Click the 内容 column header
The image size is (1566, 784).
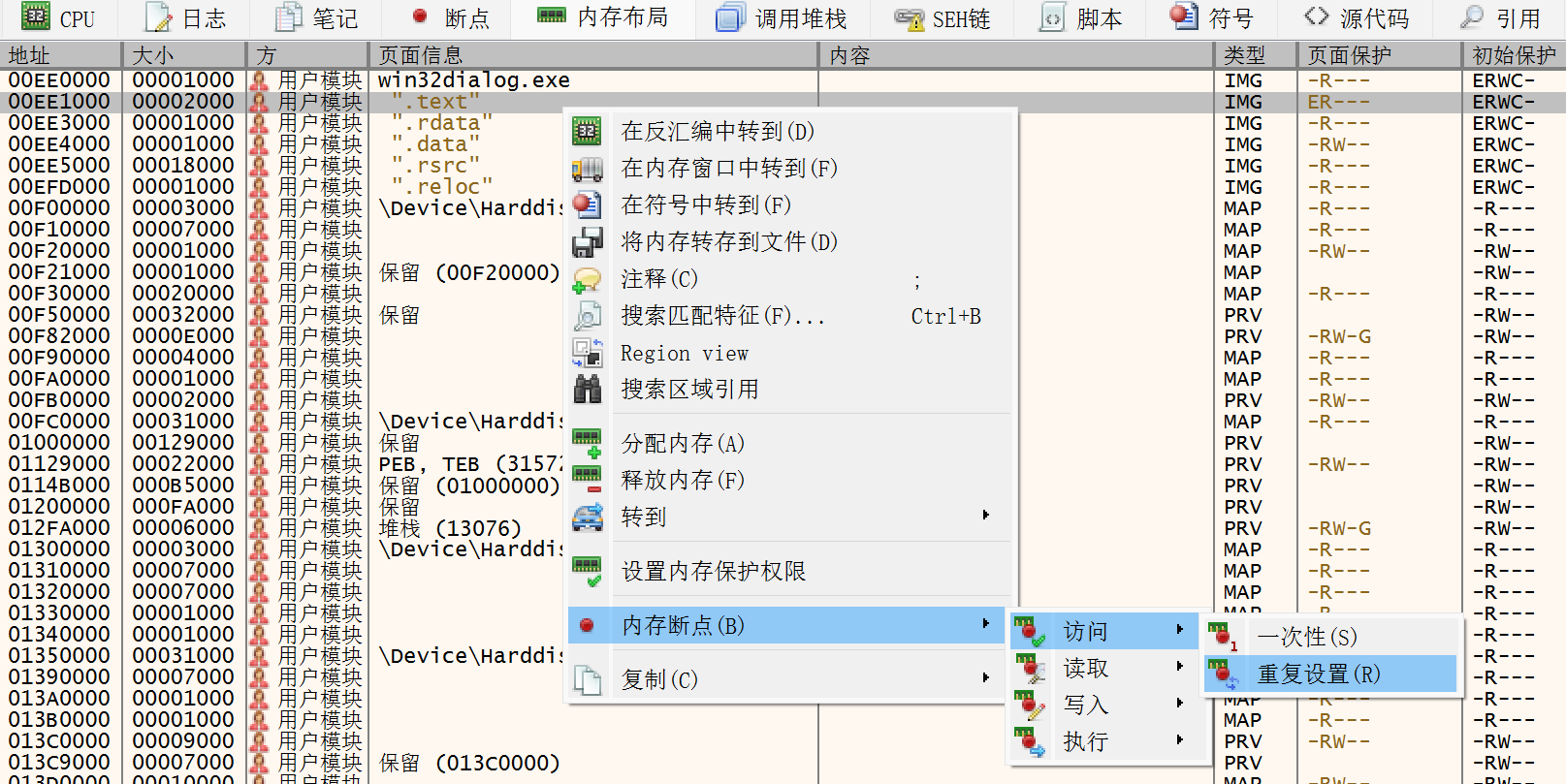pos(1018,55)
